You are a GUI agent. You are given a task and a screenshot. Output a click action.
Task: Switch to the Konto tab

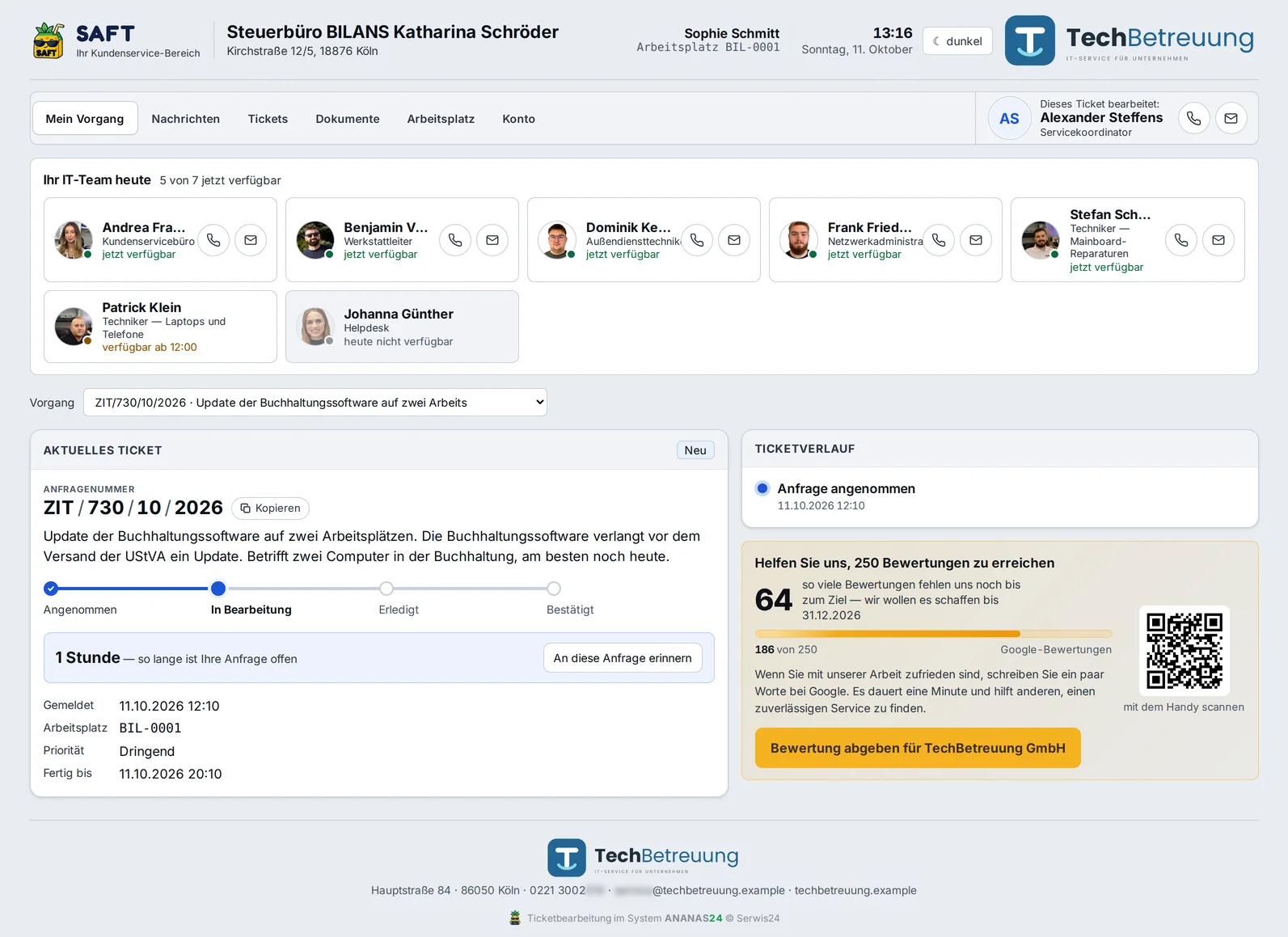point(519,119)
